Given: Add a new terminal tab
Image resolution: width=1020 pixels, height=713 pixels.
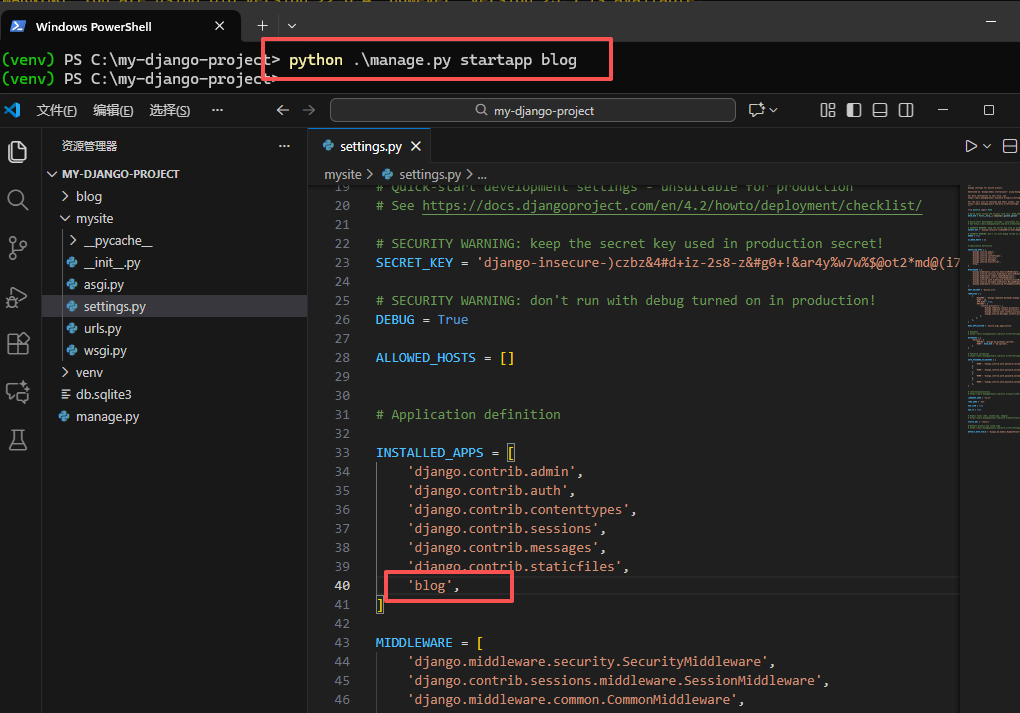Looking at the screenshot, I should pos(262,26).
